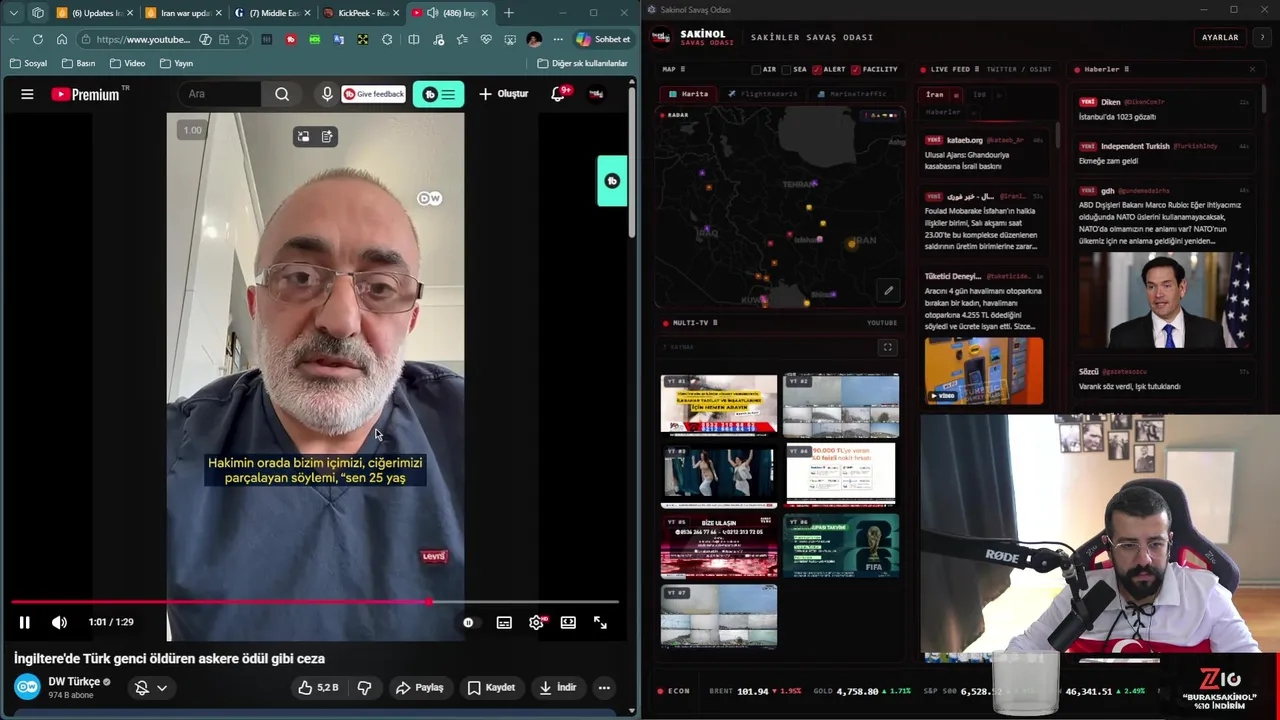Start voice search with microphone icon
Screen dimensions: 1280x720
(x=326, y=94)
